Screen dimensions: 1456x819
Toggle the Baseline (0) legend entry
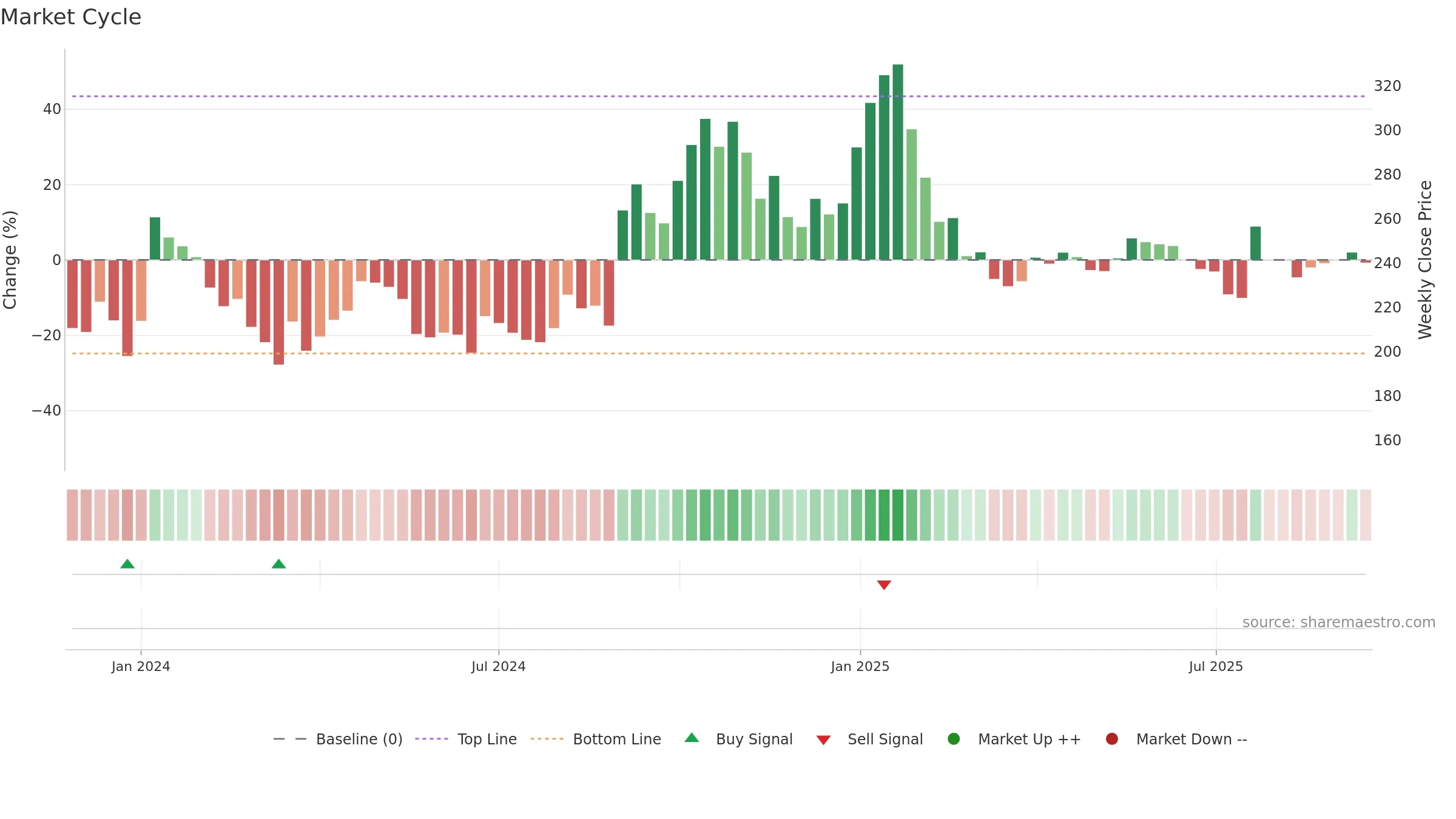click(338, 739)
